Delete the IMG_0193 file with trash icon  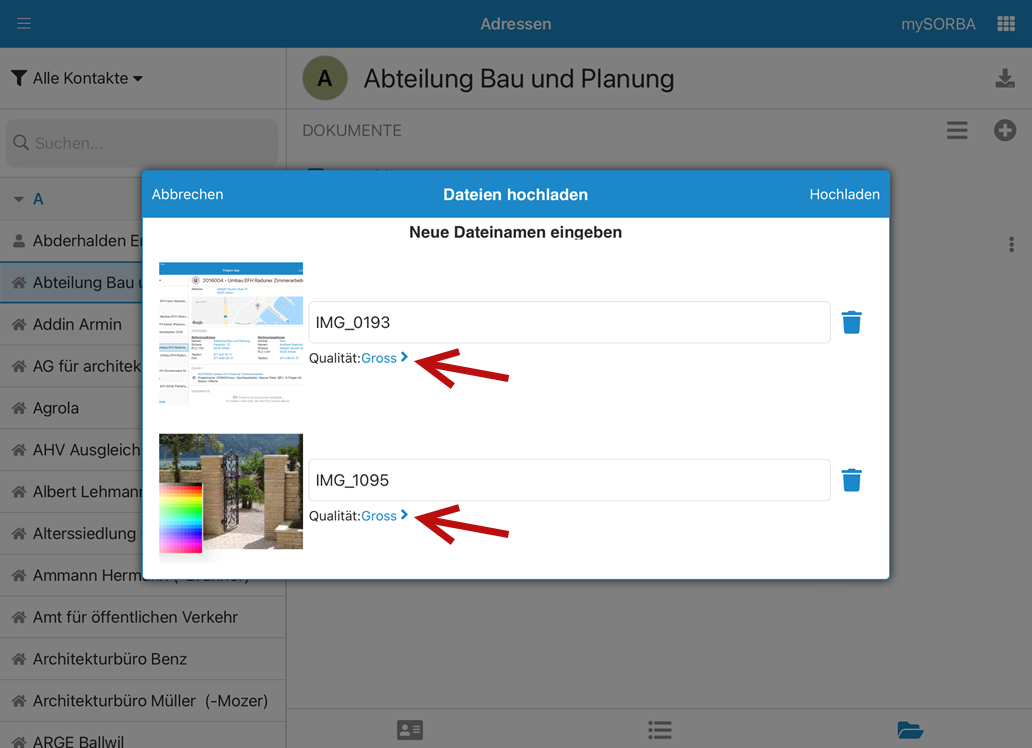pos(851,322)
